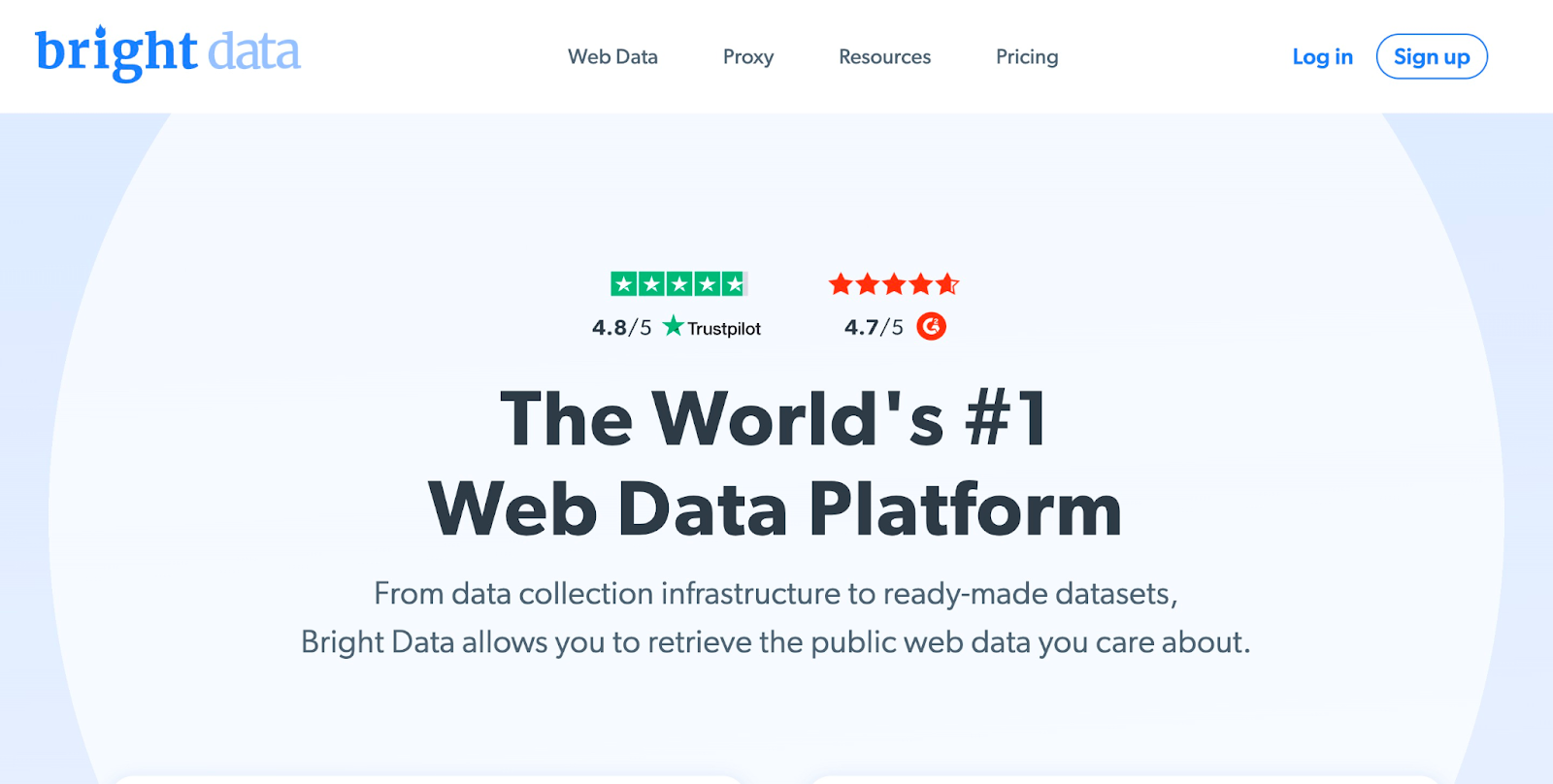
Task: Go to the Pricing page
Action: [1027, 57]
